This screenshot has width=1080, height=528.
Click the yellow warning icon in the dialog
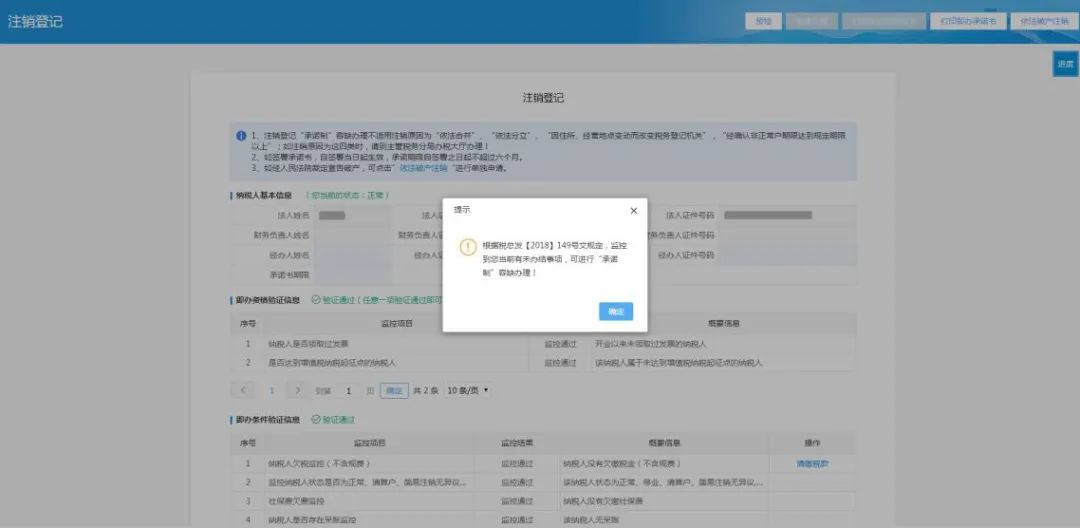[x=468, y=247]
